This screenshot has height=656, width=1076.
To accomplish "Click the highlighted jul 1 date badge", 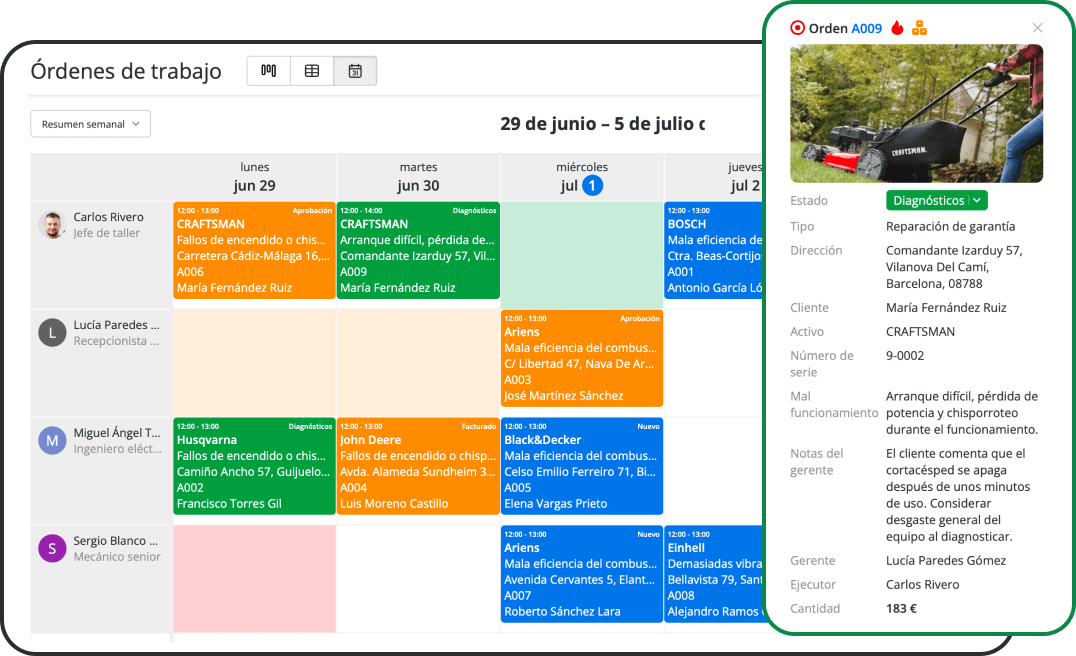I will [x=592, y=185].
